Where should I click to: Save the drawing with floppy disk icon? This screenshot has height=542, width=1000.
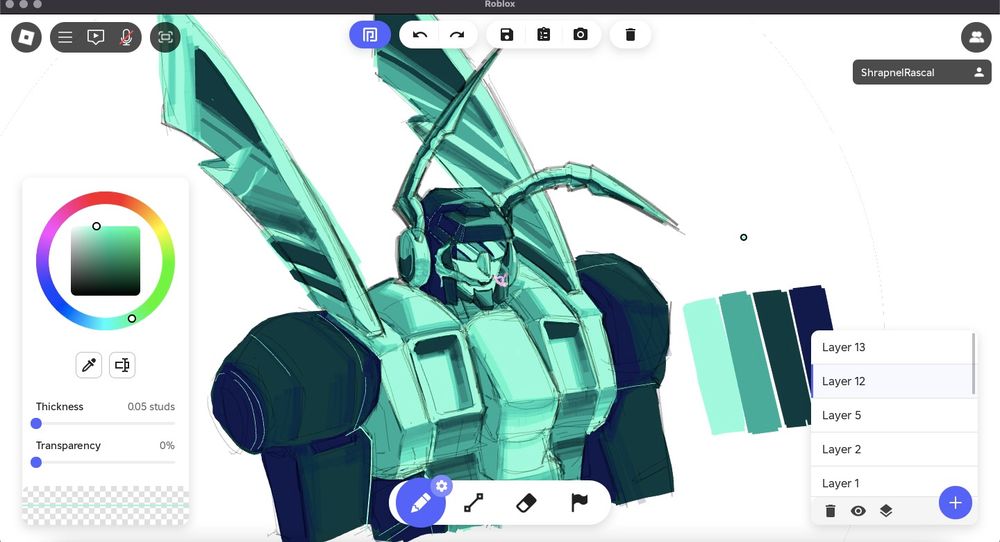tap(506, 34)
